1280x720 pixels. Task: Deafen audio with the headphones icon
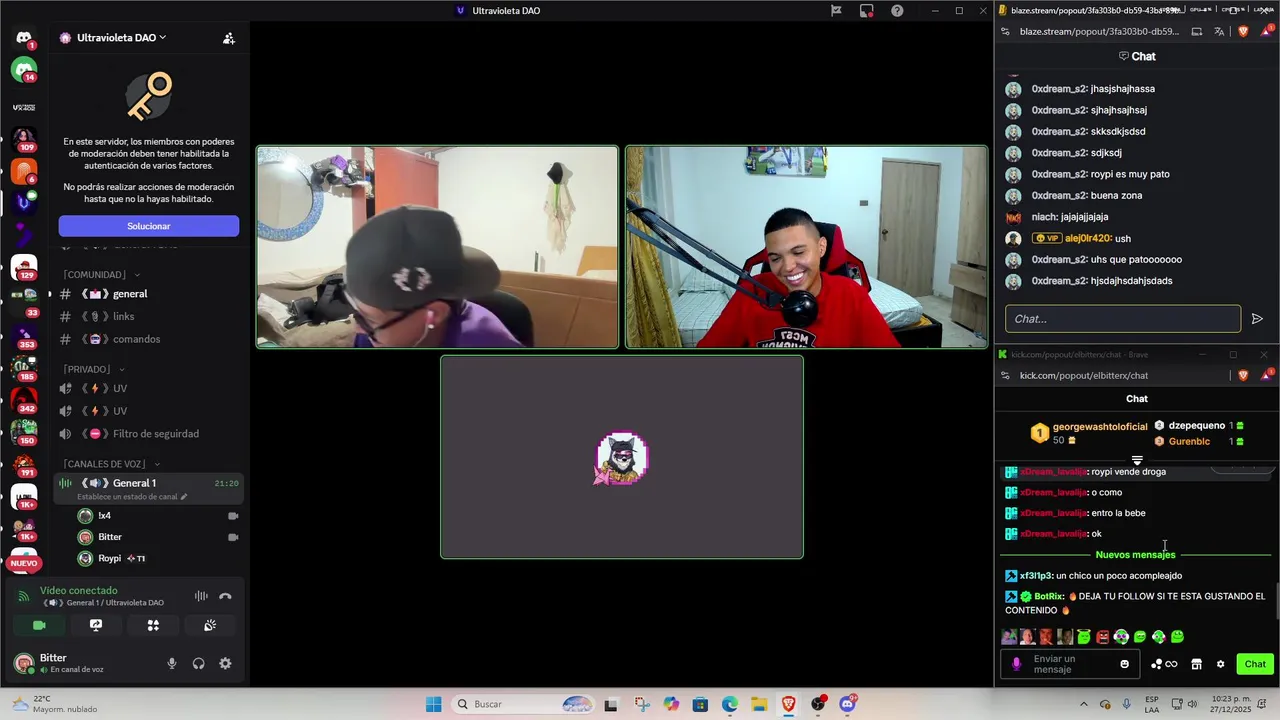pyautogui.click(x=199, y=663)
